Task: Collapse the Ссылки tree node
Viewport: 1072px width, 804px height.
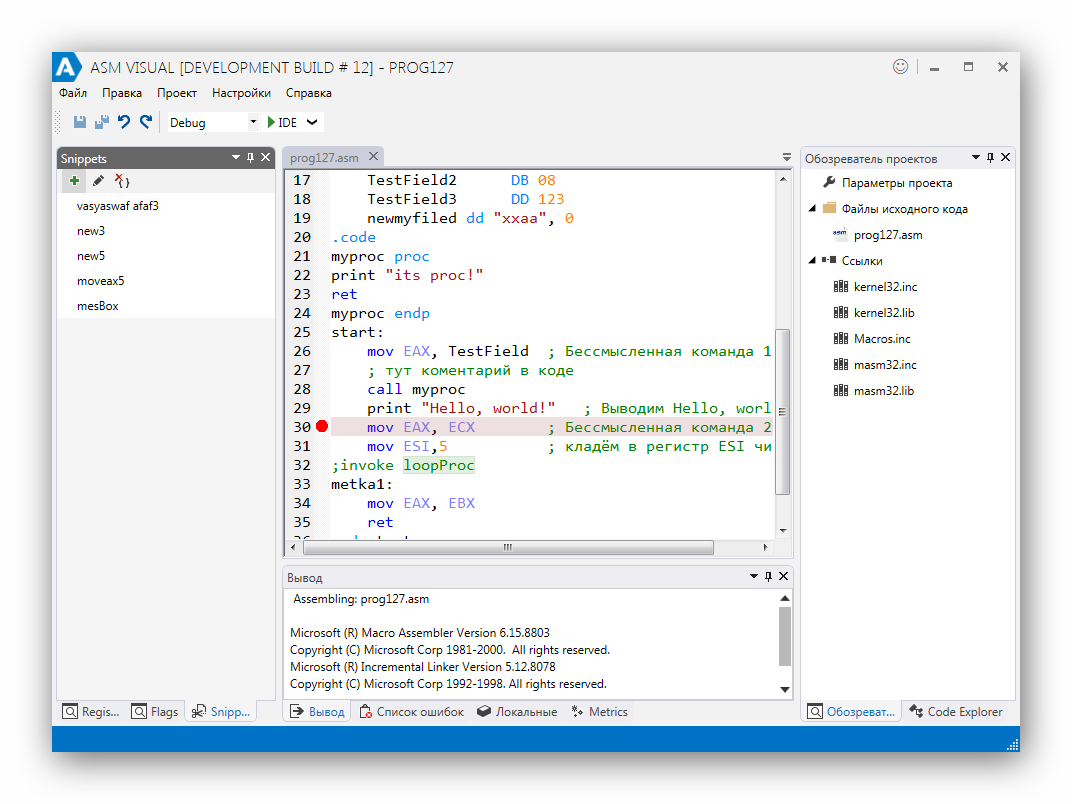Action: coord(812,261)
